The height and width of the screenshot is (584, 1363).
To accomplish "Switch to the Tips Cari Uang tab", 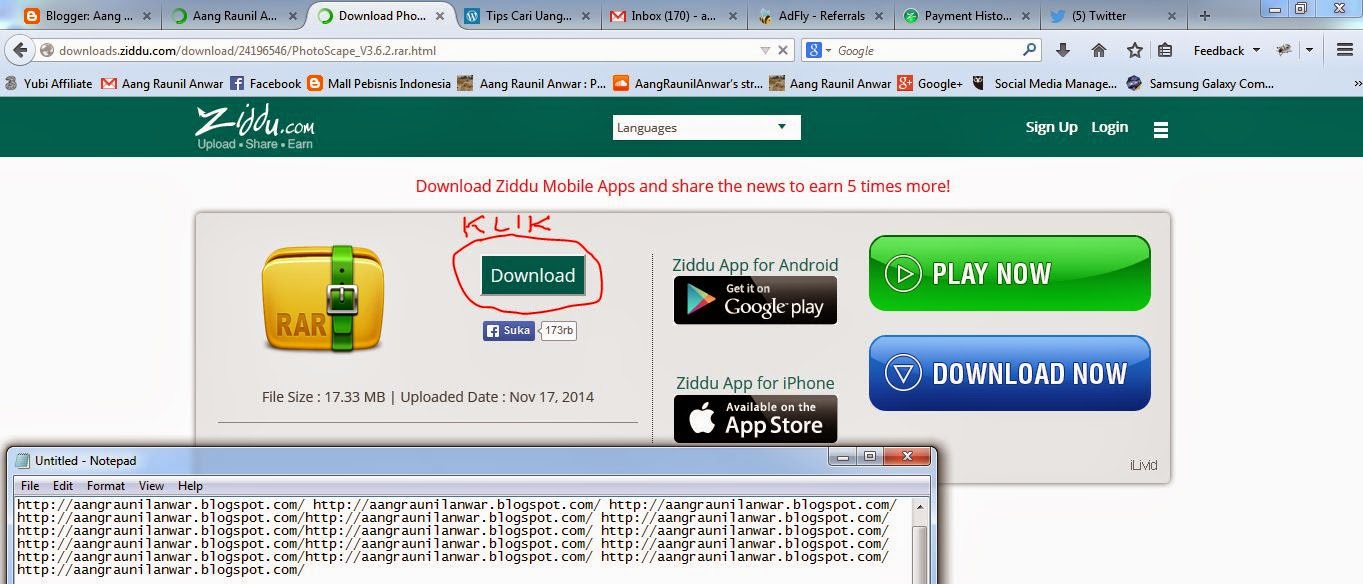I will point(527,16).
